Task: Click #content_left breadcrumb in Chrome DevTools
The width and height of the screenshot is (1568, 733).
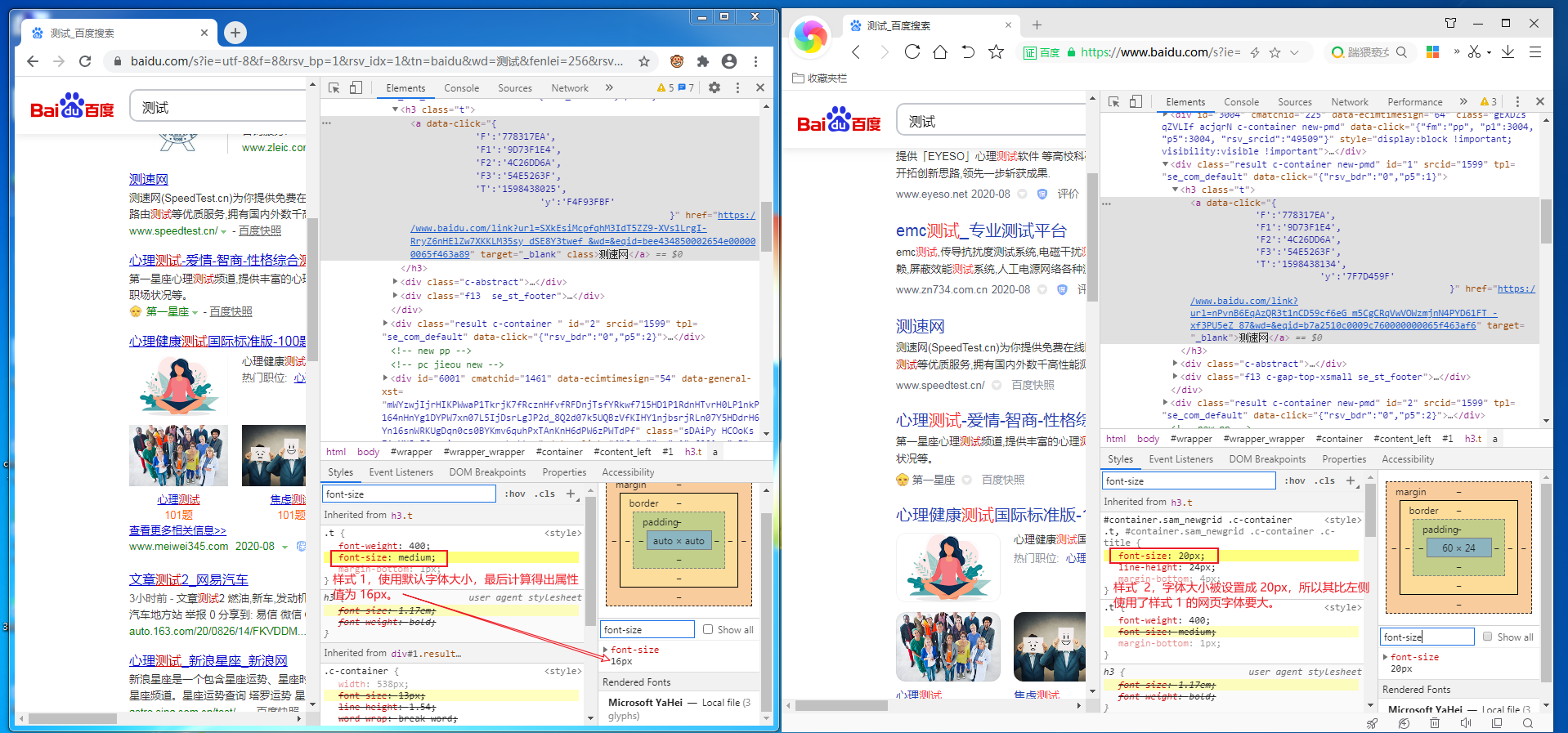Action: [x=623, y=452]
